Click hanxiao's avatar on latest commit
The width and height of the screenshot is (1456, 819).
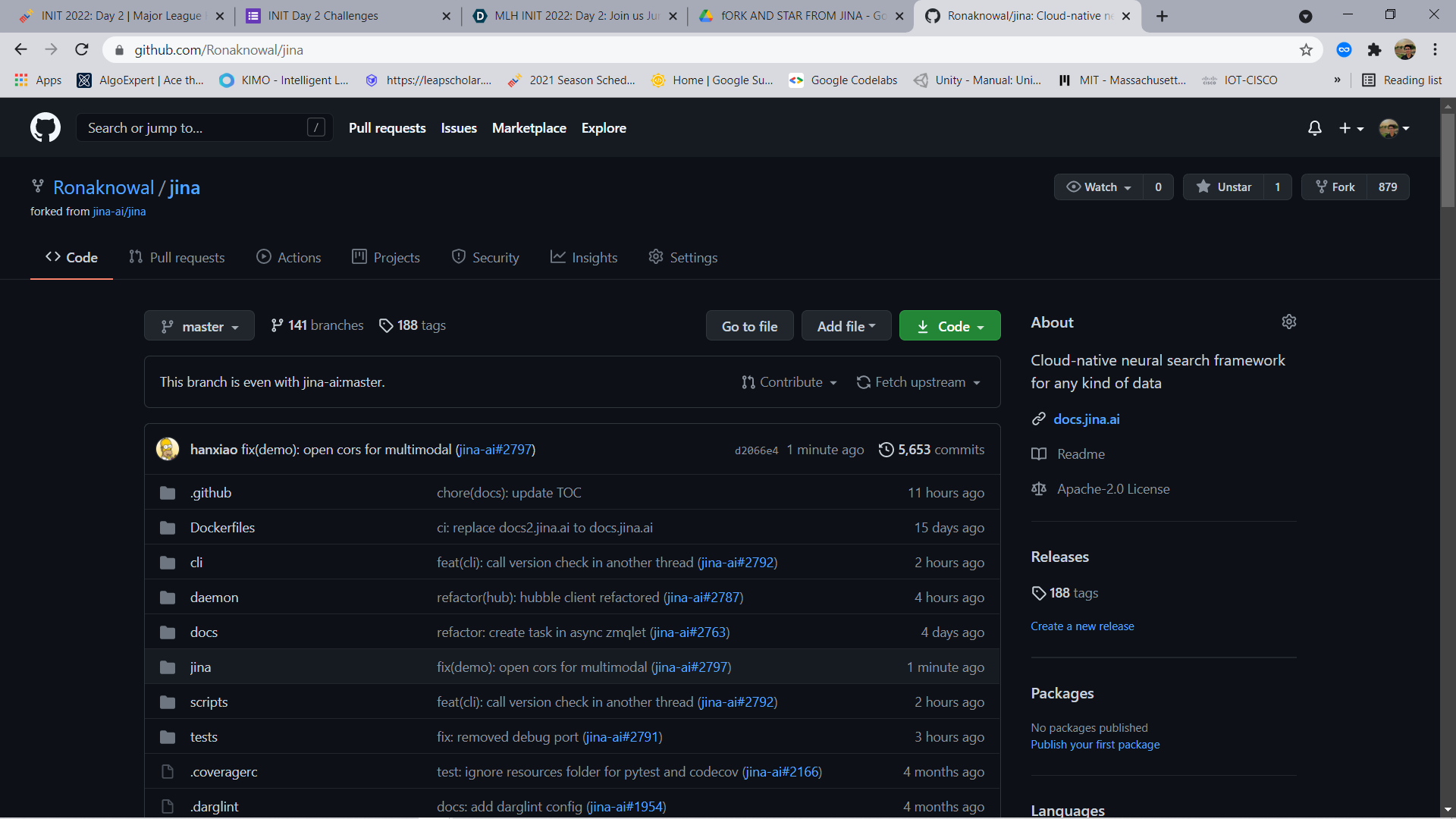168,449
